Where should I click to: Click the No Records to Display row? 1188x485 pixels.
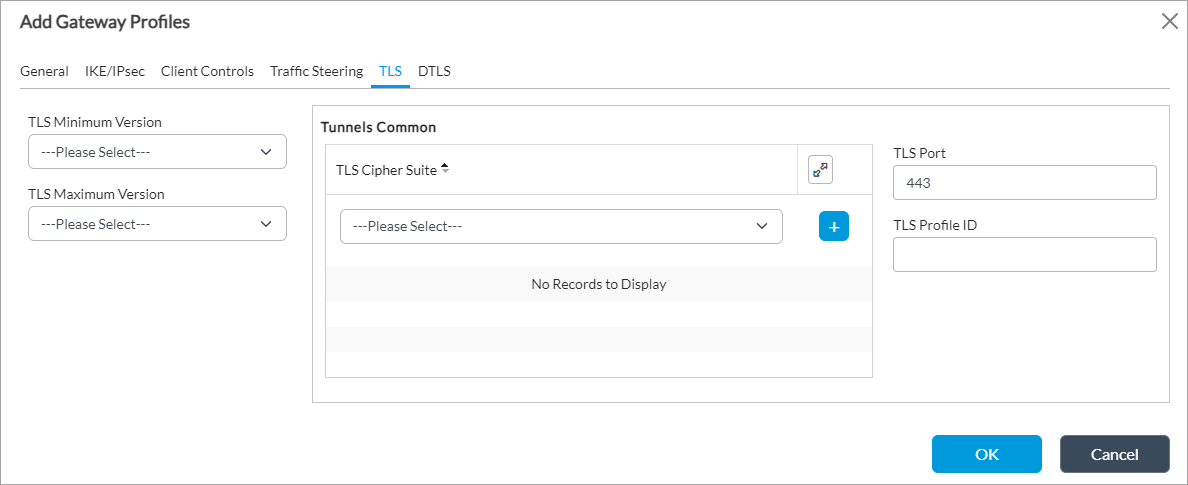(598, 284)
